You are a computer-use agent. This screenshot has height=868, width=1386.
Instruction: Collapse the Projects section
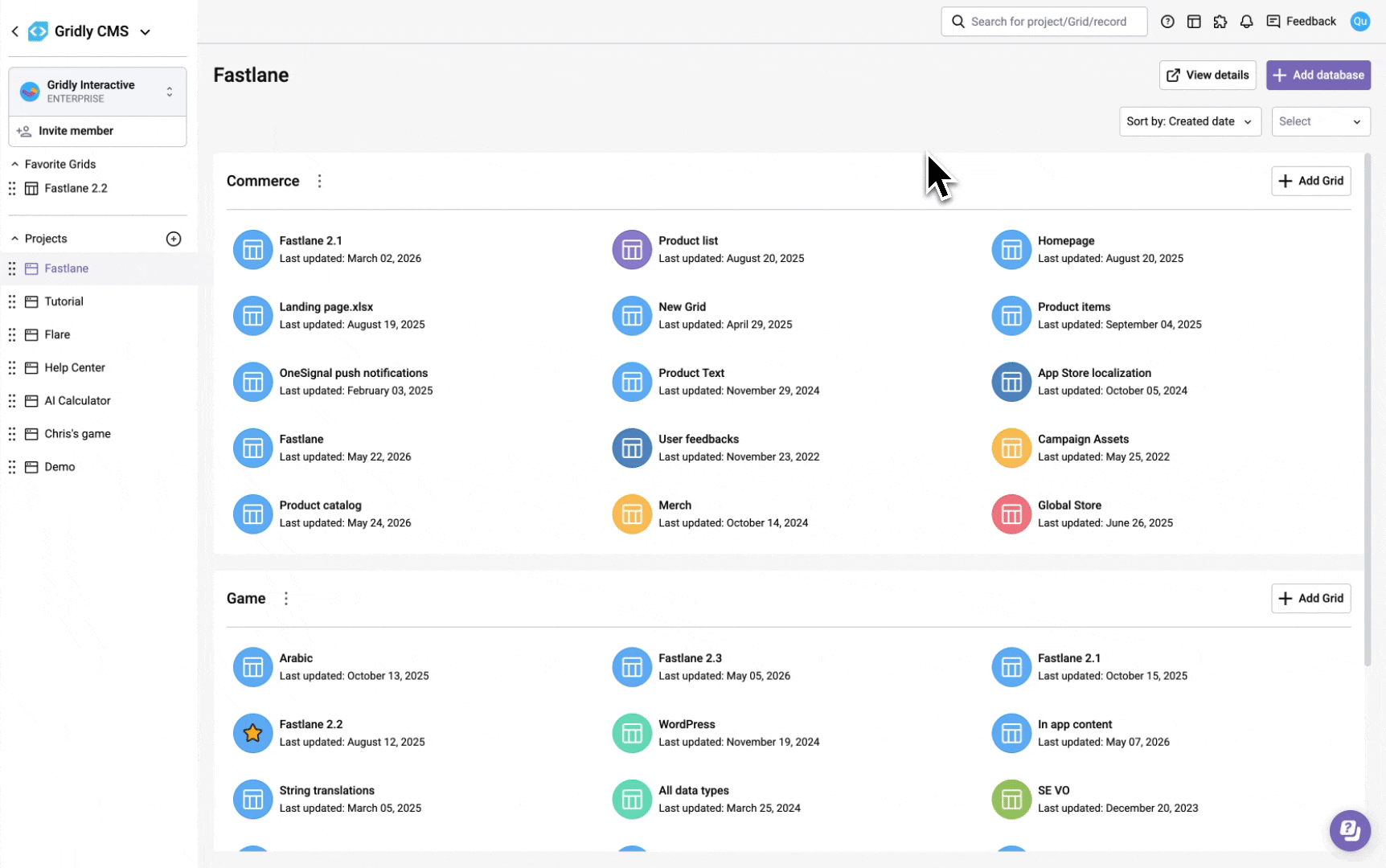pos(14,239)
